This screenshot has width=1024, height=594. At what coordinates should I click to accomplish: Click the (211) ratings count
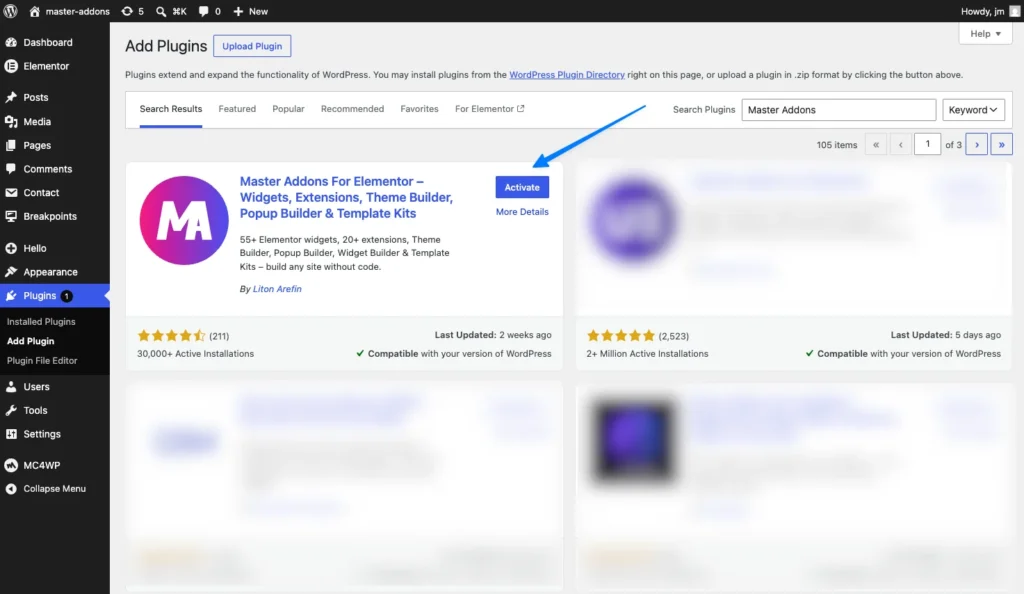pyautogui.click(x=219, y=336)
